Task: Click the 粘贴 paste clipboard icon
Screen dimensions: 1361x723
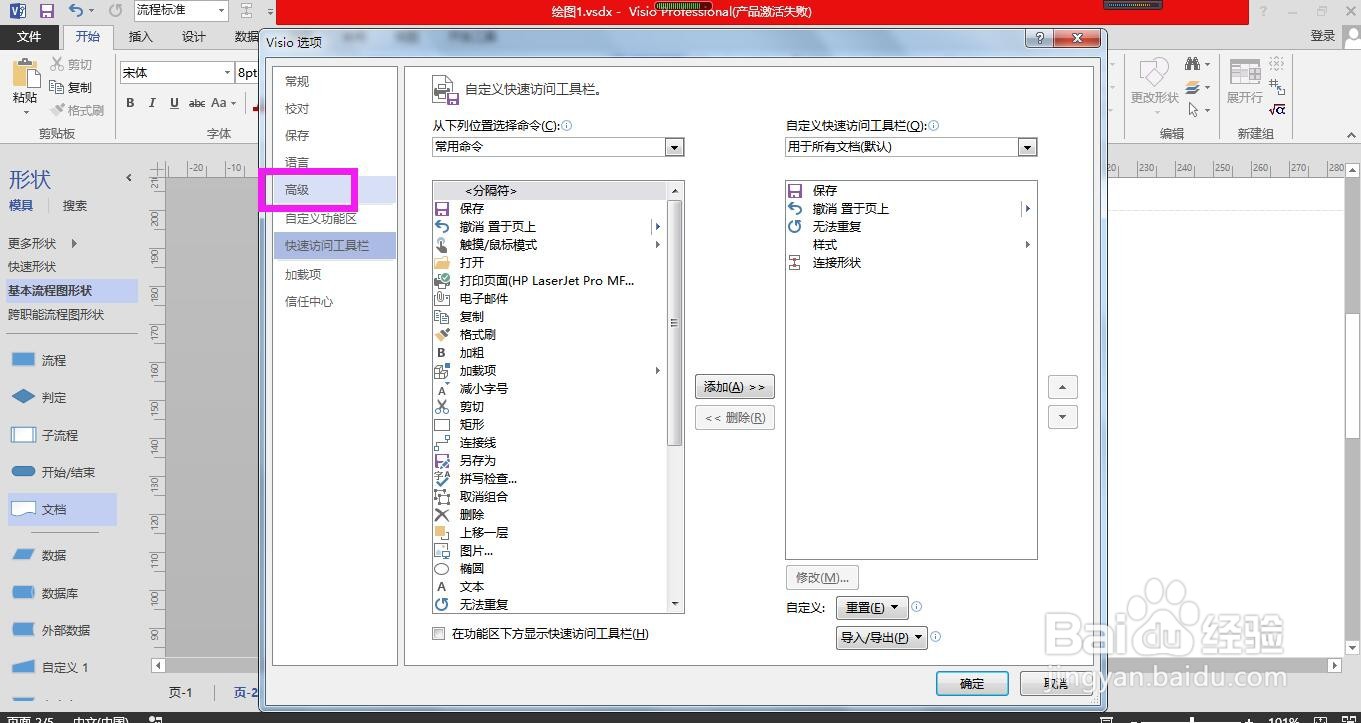Action: (x=25, y=74)
